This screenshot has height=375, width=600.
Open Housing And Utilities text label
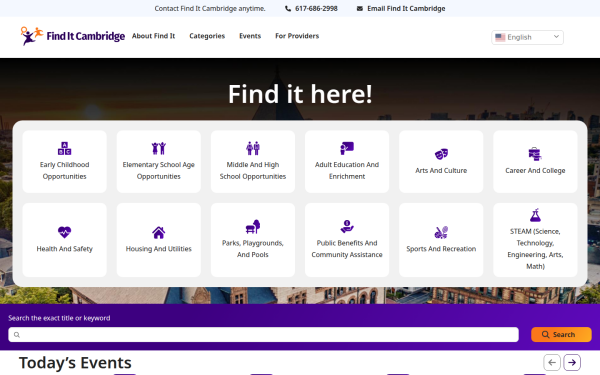(x=158, y=249)
